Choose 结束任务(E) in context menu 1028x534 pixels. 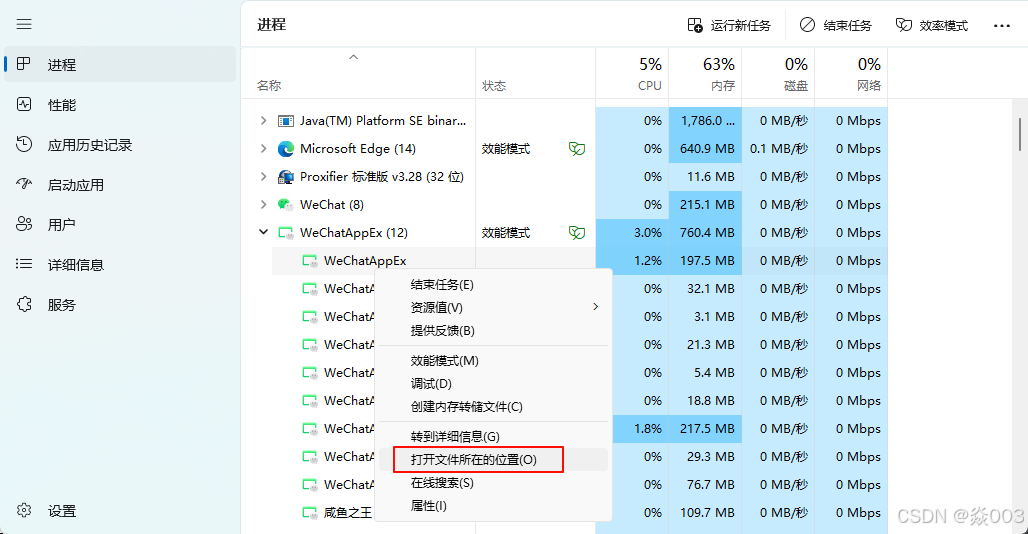click(493, 285)
